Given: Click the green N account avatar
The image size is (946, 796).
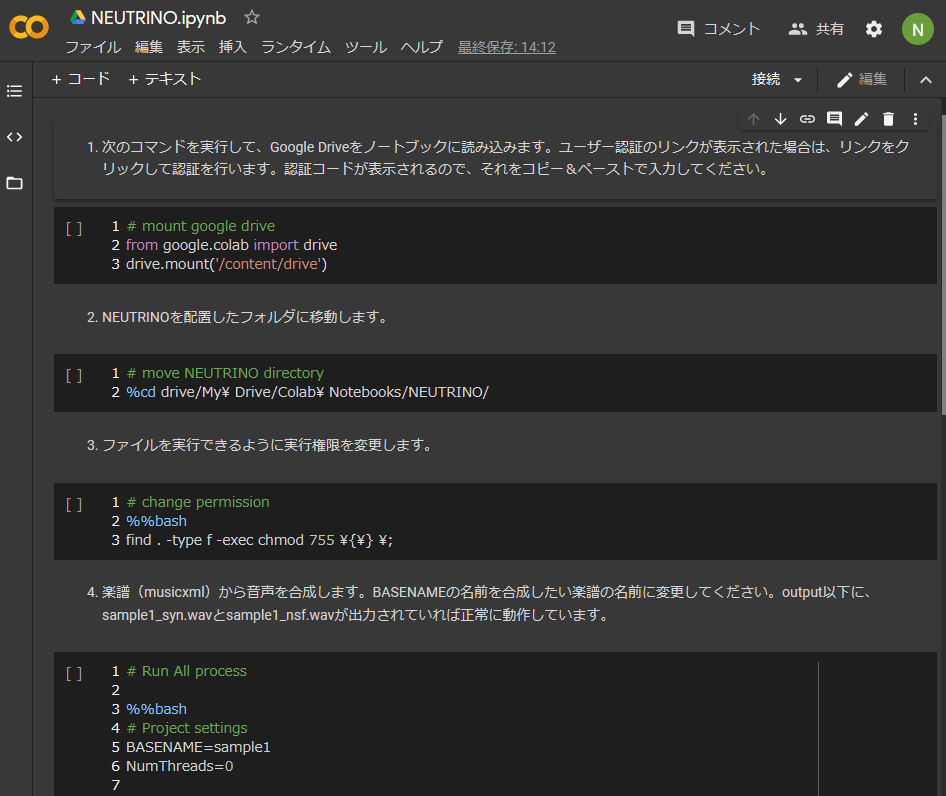Looking at the screenshot, I should point(918,29).
